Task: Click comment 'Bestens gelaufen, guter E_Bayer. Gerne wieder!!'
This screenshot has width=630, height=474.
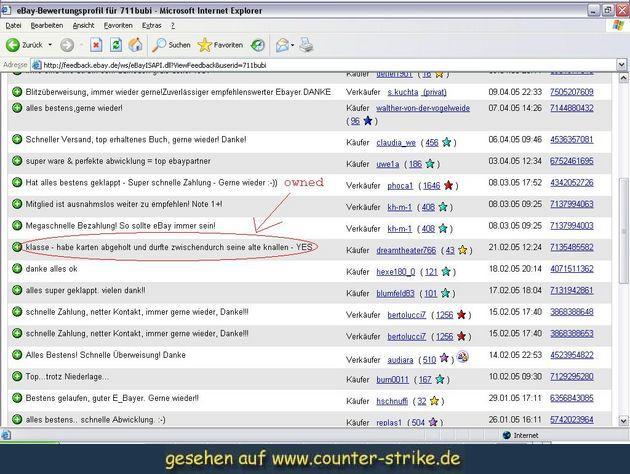Action: pos(112,398)
